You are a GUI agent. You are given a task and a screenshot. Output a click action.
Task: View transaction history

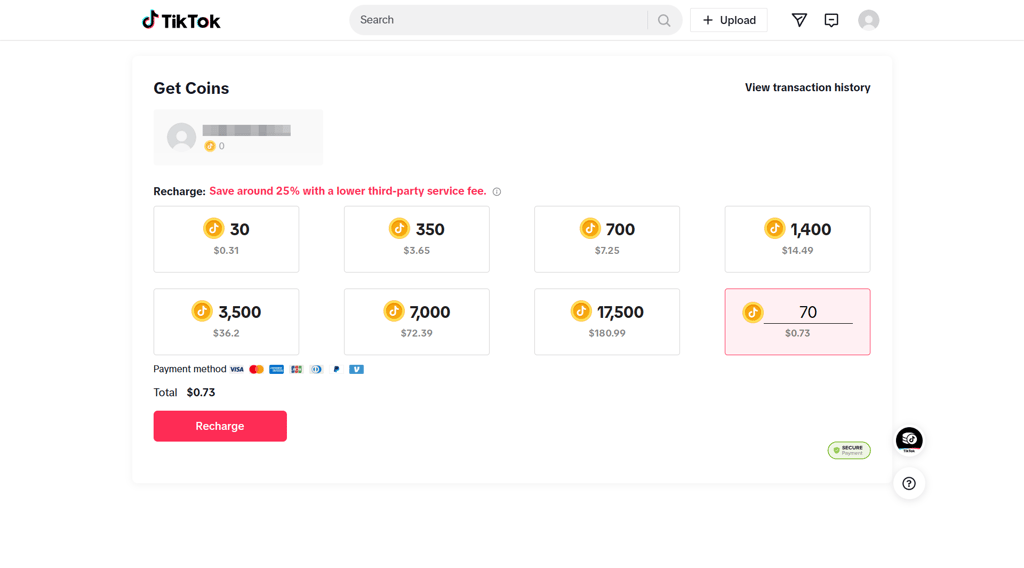(x=807, y=87)
